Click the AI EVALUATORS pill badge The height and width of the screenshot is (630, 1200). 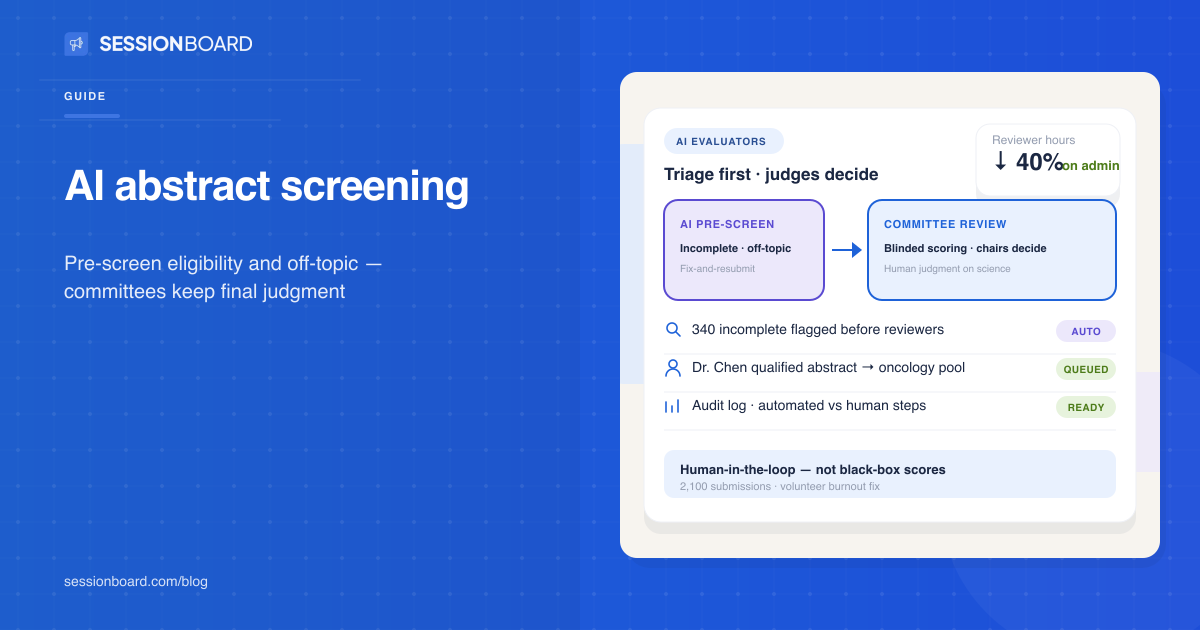pyautogui.click(x=724, y=141)
